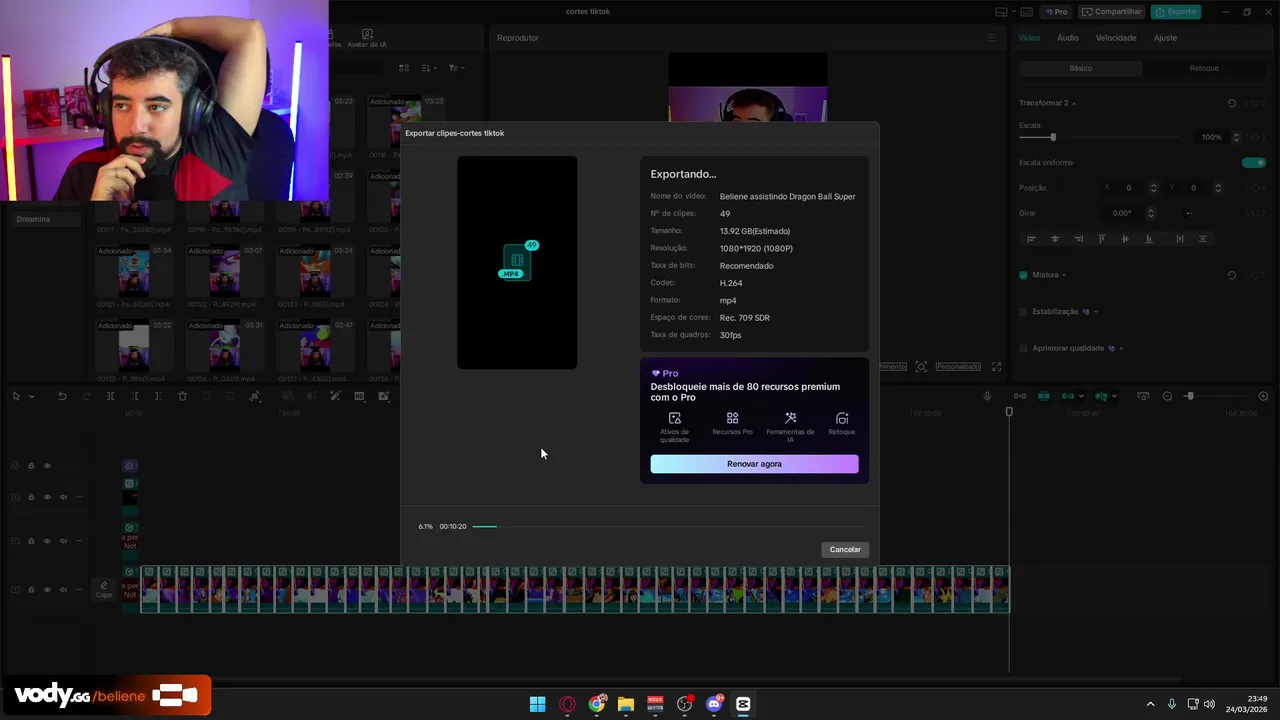Click the Recursos Pro icon
1280x720 pixels.
pyautogui.click(x=733, y=418)
